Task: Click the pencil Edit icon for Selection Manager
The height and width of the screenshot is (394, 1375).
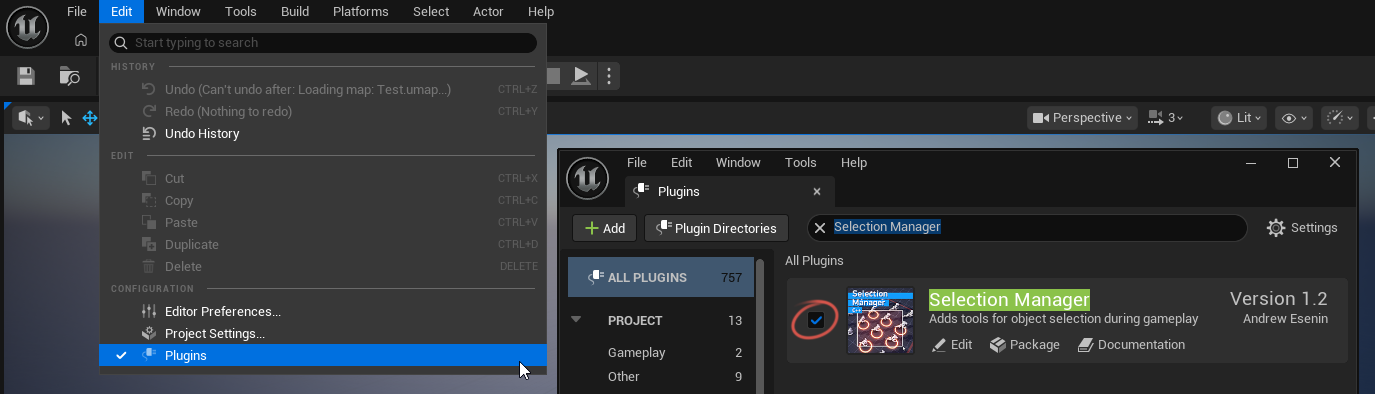Action: click(939, 345)
